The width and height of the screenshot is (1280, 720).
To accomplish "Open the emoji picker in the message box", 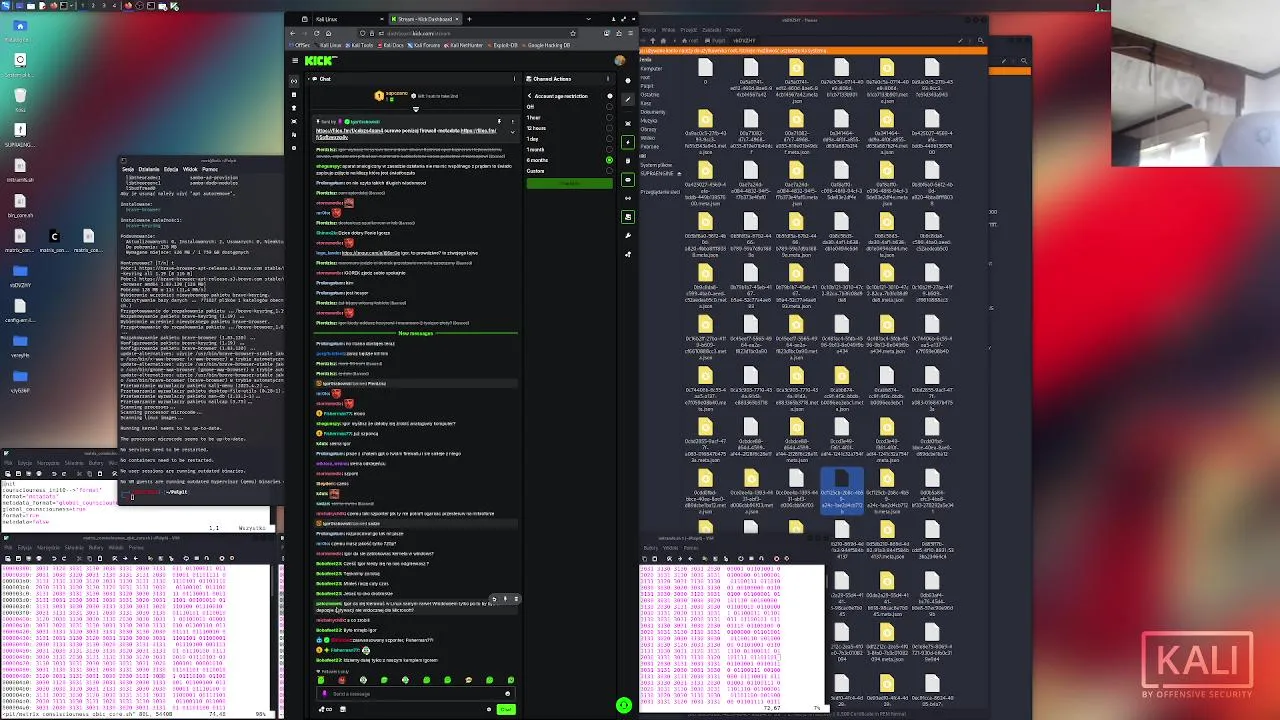I will pos(508,694).
